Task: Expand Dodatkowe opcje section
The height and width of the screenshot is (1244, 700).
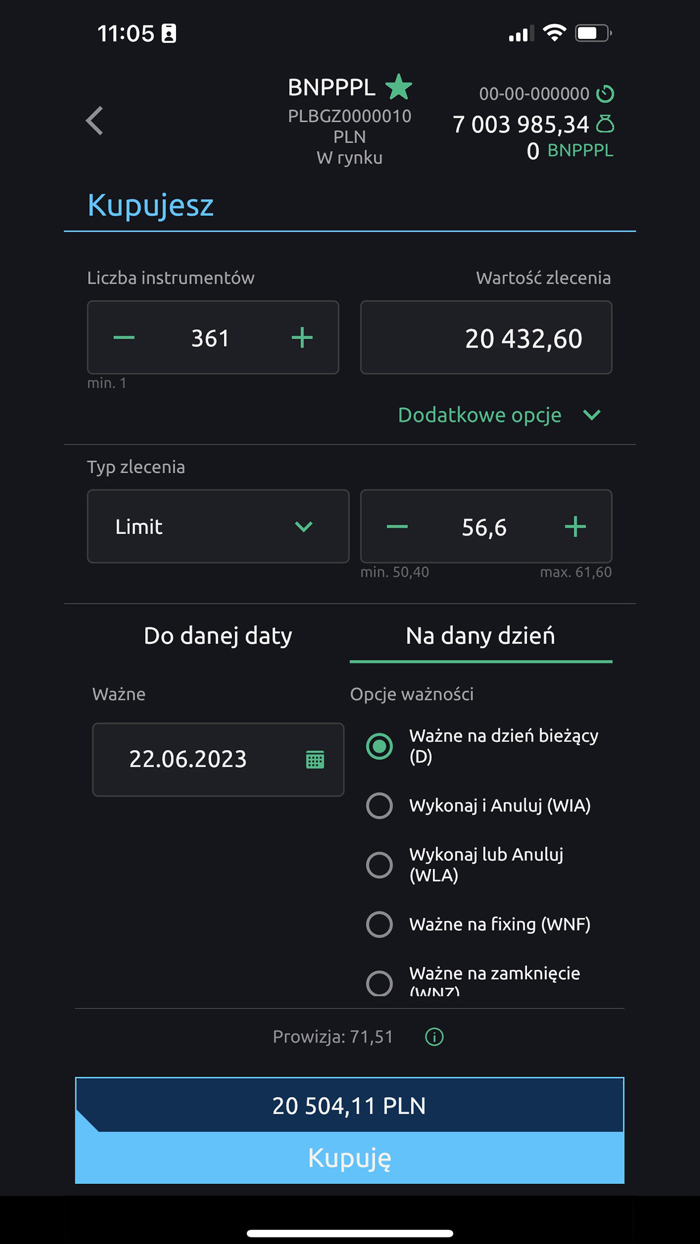Action: [499, 415]
